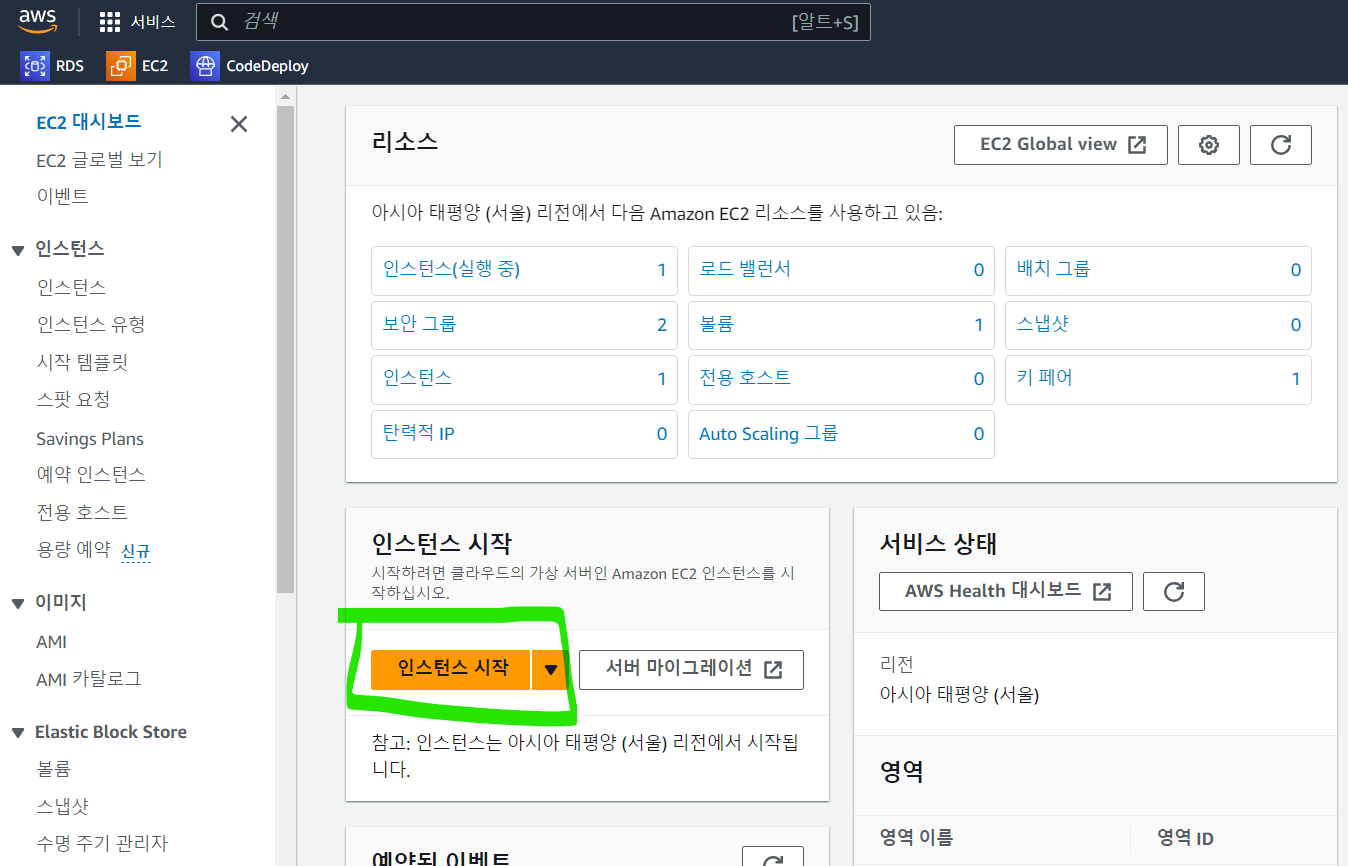Open 인스턴스 유형 in sidebar
Image resolution: width=1348 pixels, height=866 pixels.
[x=91, y=324]
